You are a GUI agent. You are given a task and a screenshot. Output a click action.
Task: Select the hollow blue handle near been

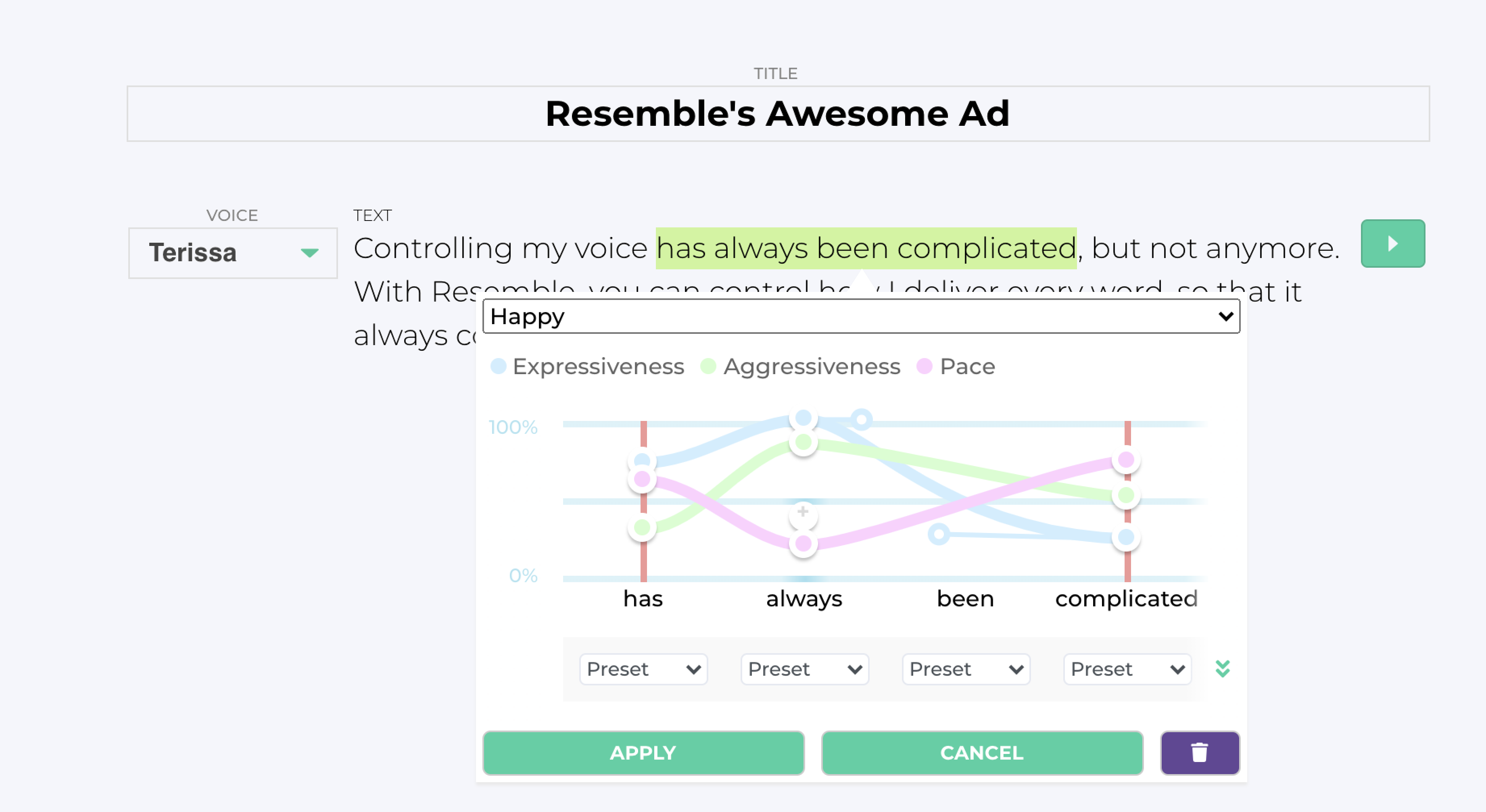pyautogui.click(x=939, y=534)
